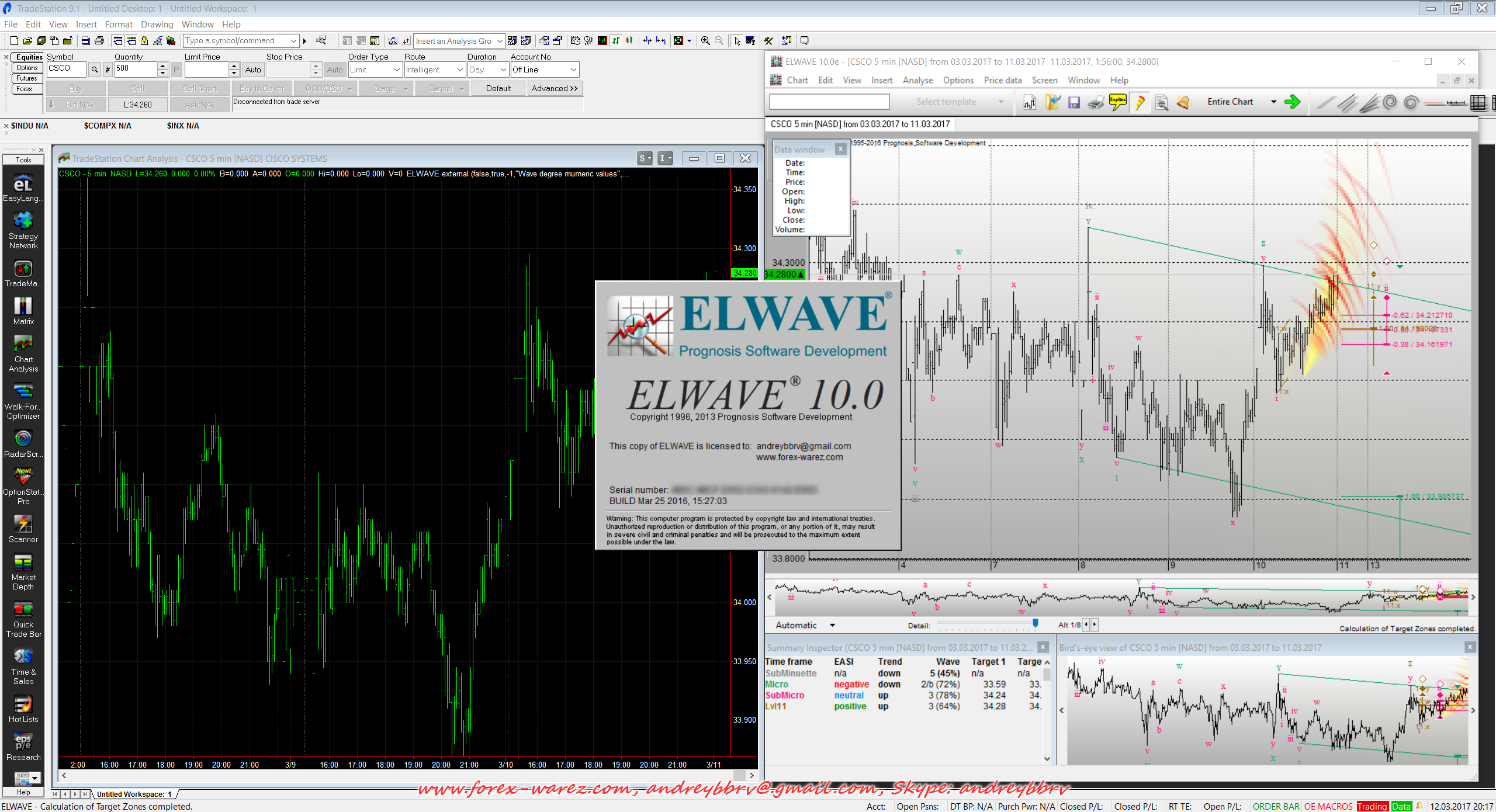Open the Analyse menu in ELWAVE
The width and height of the screenshot is (1496, 812).
[x=917, y=81]
